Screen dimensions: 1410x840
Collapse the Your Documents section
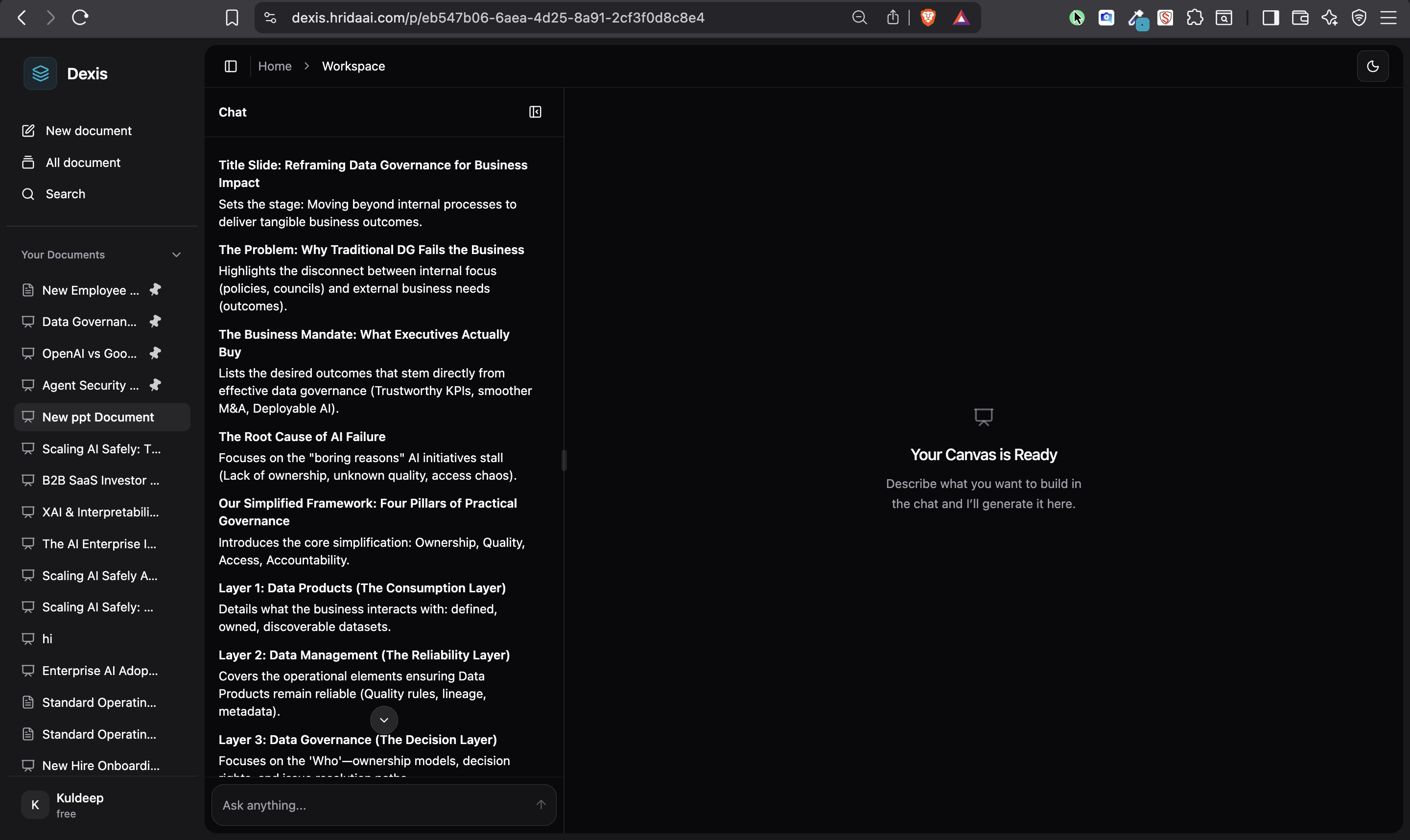point(176,255)
